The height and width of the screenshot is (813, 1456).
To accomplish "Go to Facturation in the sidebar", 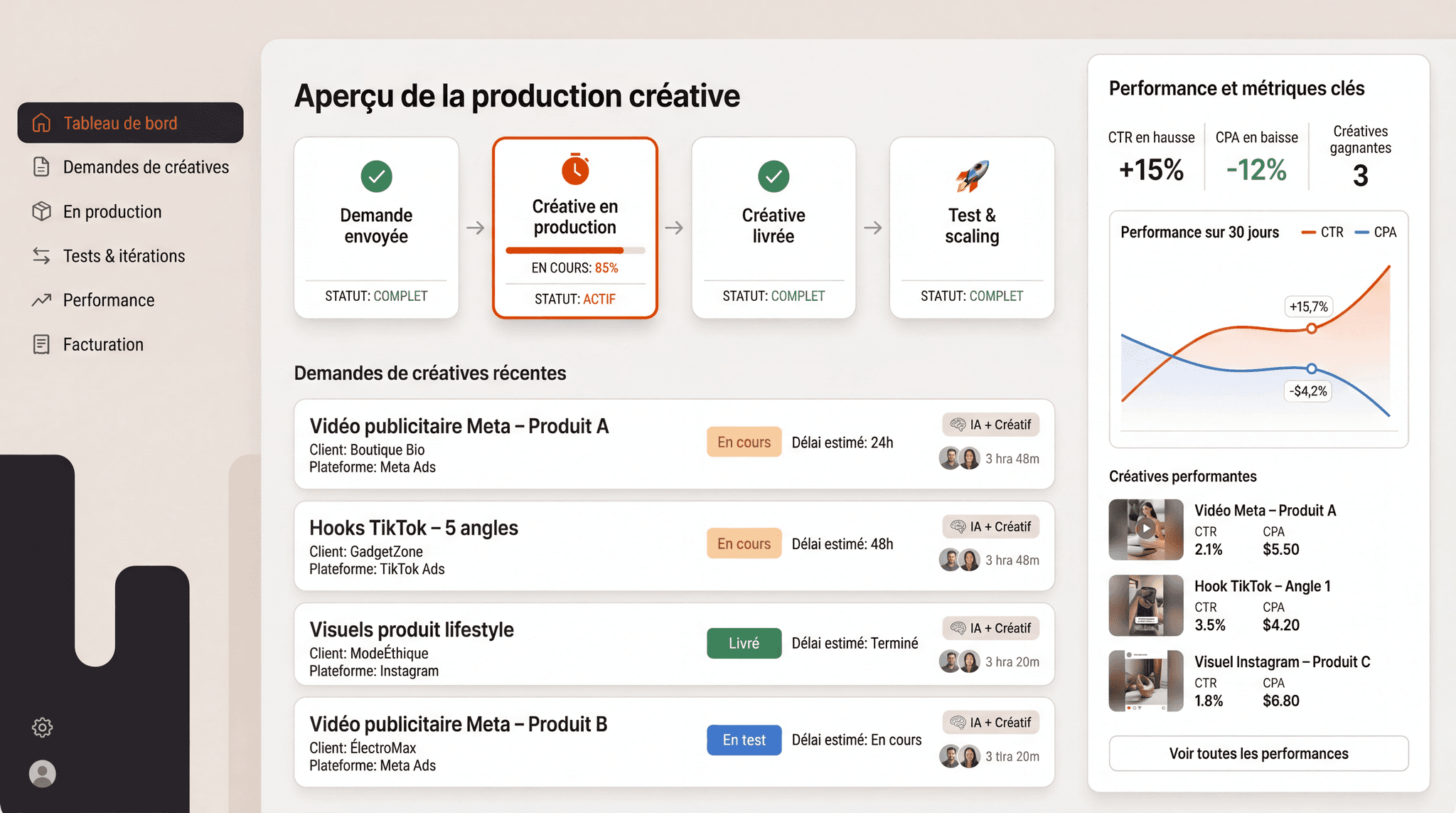I will click(103, 344).
